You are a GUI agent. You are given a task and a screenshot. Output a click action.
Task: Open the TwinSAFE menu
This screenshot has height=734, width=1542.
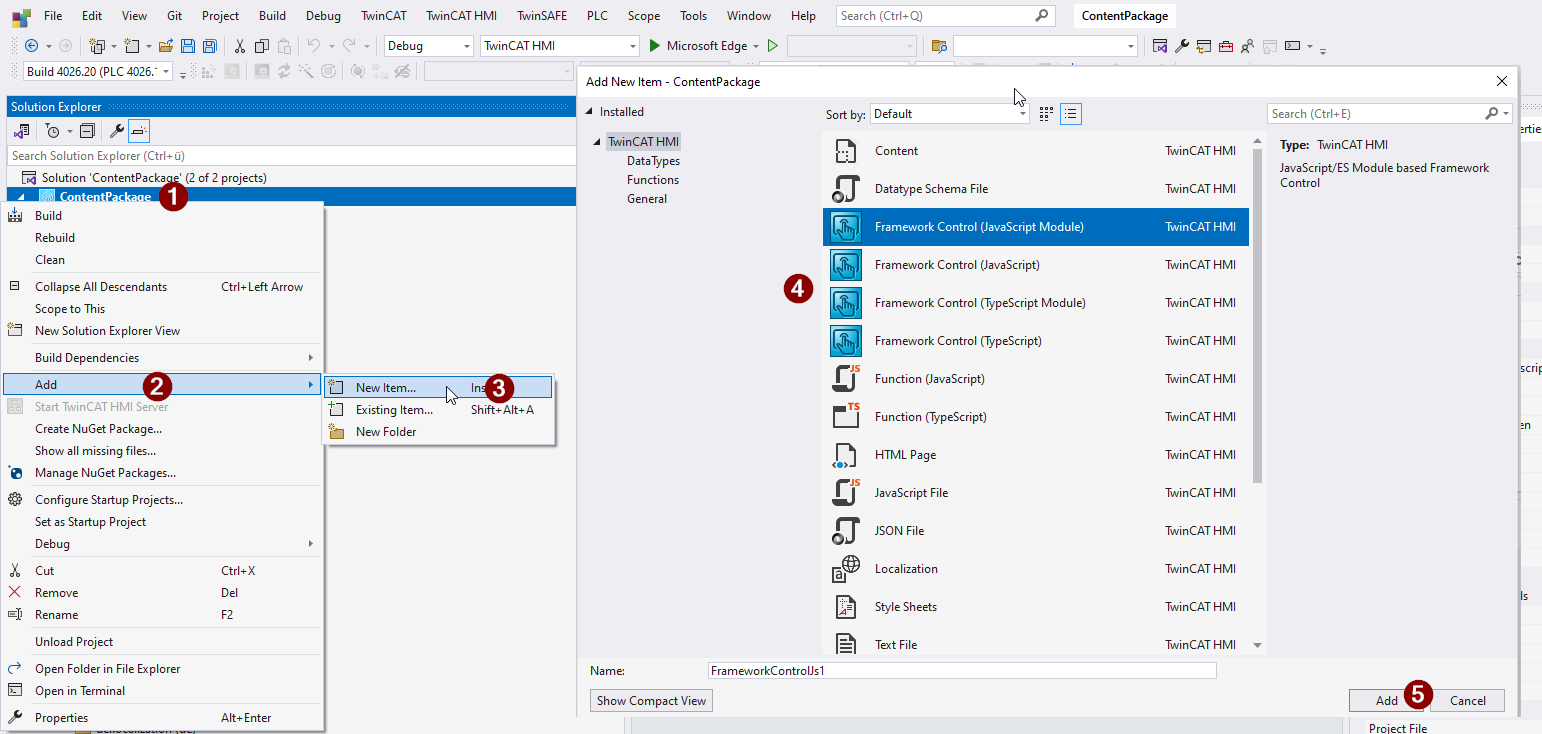(541, 15)
